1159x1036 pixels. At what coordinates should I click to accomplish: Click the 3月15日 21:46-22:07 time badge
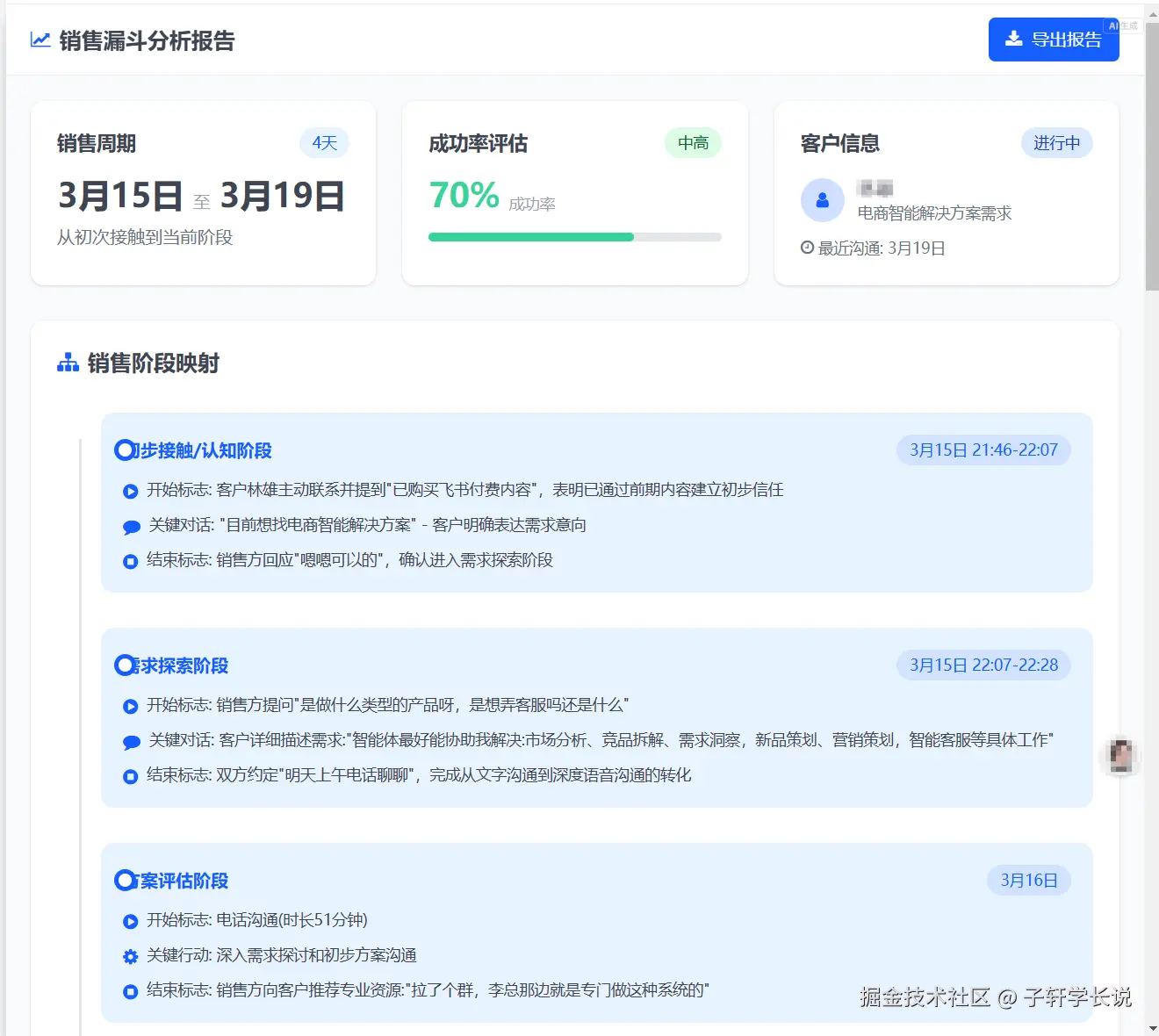point(983,450)
